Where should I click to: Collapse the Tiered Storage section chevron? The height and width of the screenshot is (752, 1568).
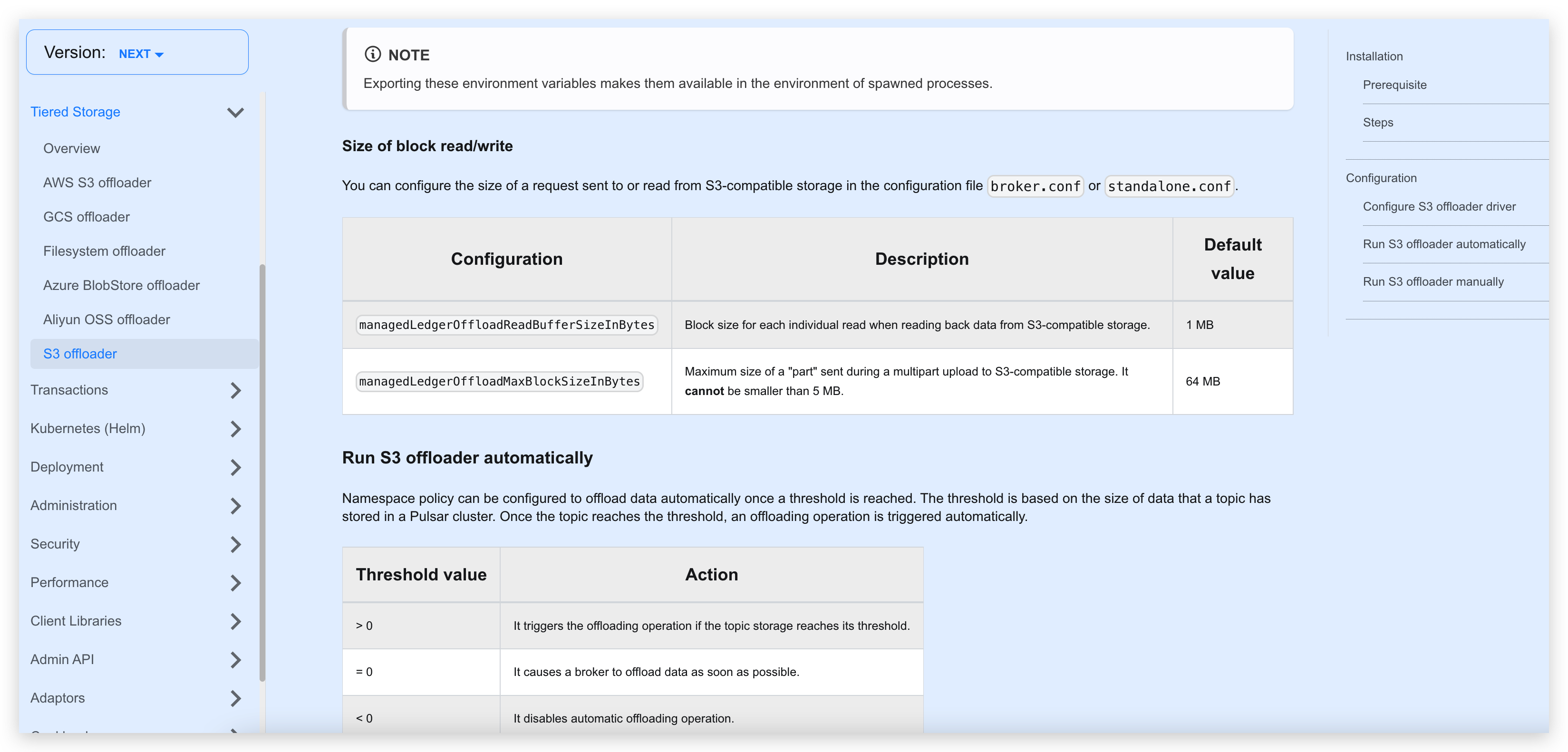coord(235,113)
